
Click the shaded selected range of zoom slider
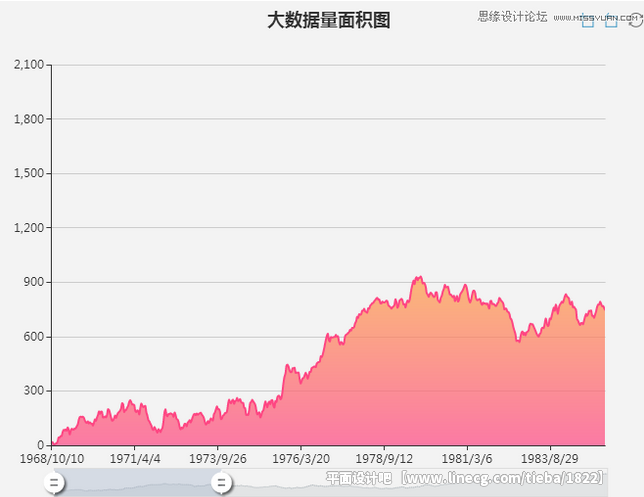click(138, 482)
